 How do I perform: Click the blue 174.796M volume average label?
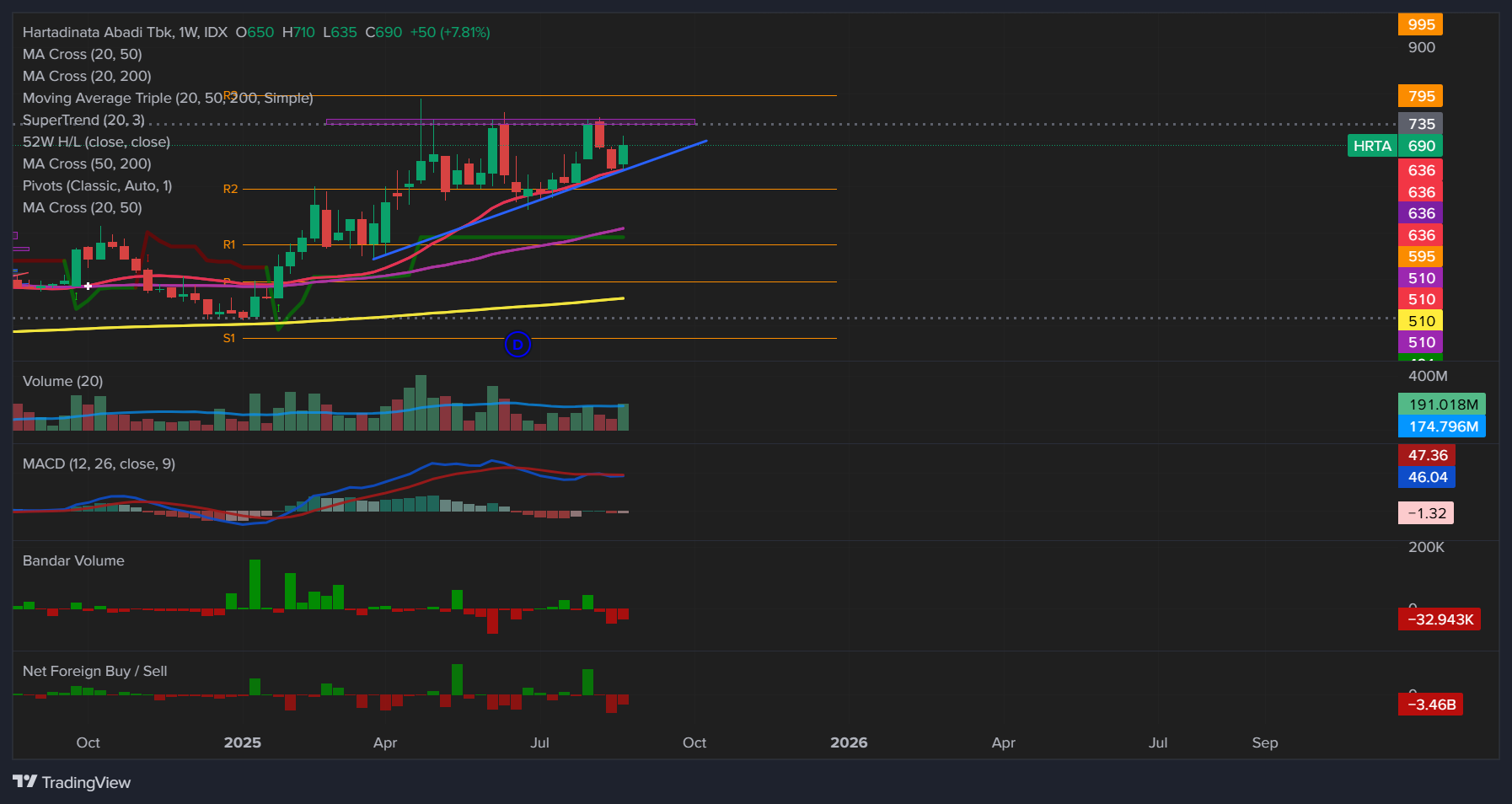(1442, 426)
